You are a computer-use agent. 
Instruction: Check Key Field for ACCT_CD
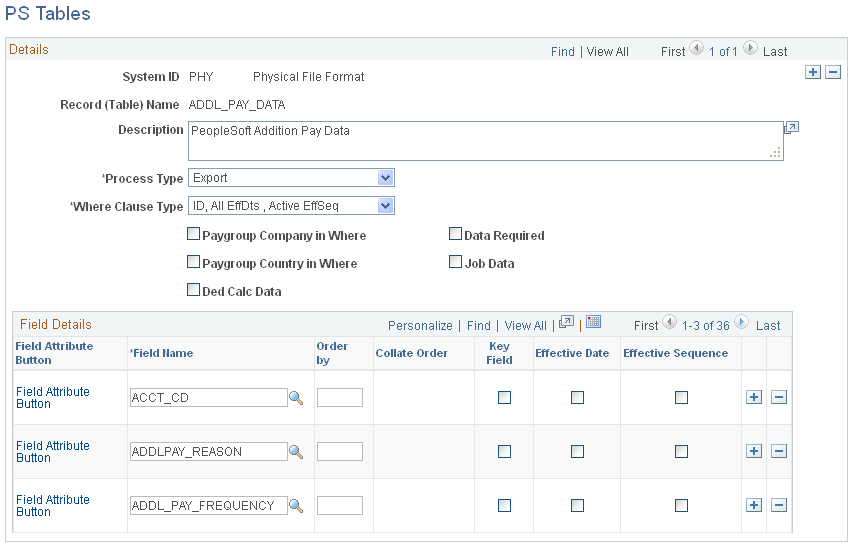coord(504,397)
